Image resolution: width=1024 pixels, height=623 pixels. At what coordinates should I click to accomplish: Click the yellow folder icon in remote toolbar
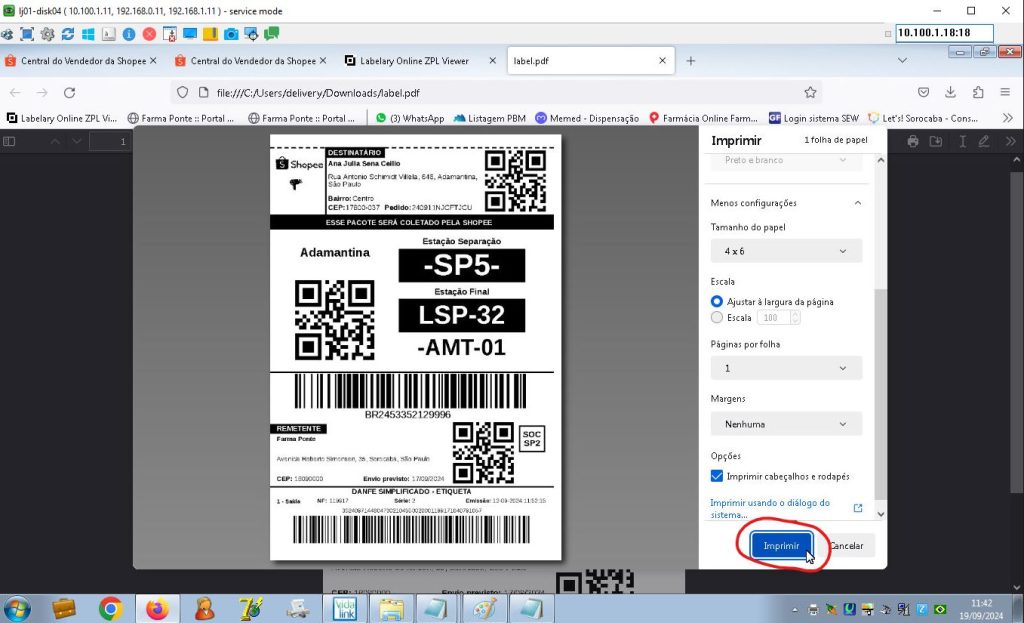point(210,33)
